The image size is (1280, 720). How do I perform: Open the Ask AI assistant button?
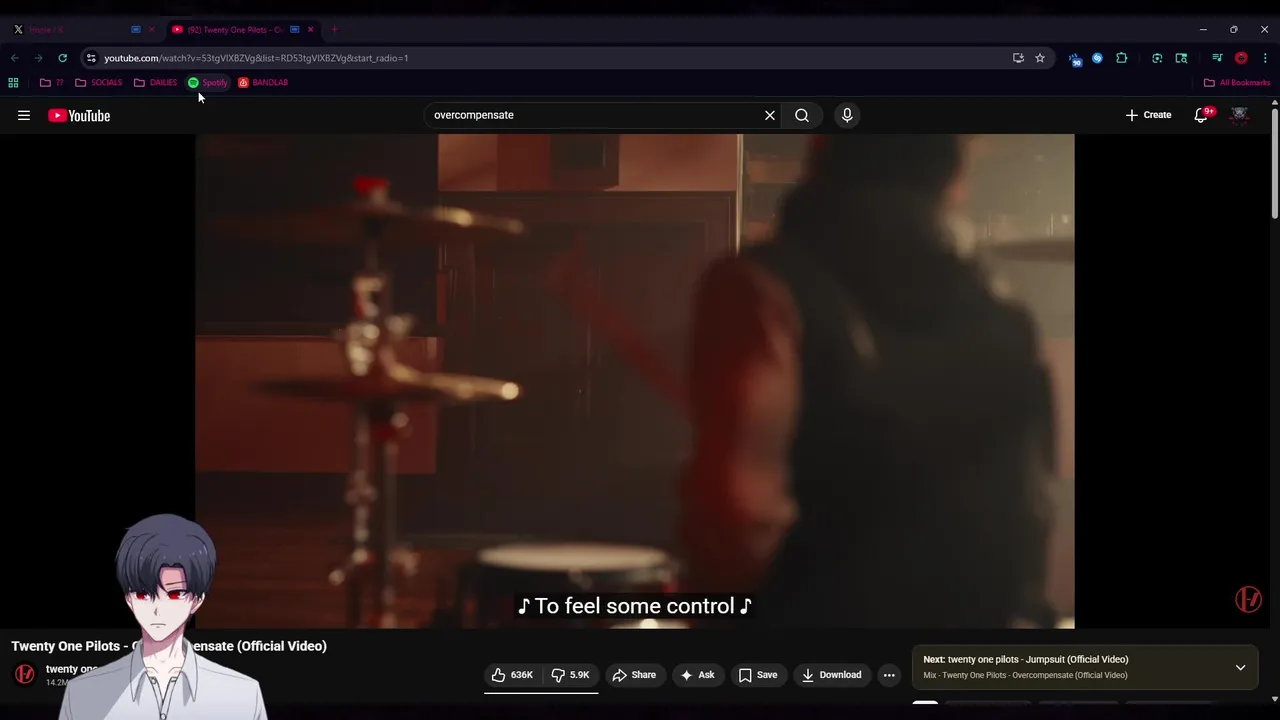(697, 675)
